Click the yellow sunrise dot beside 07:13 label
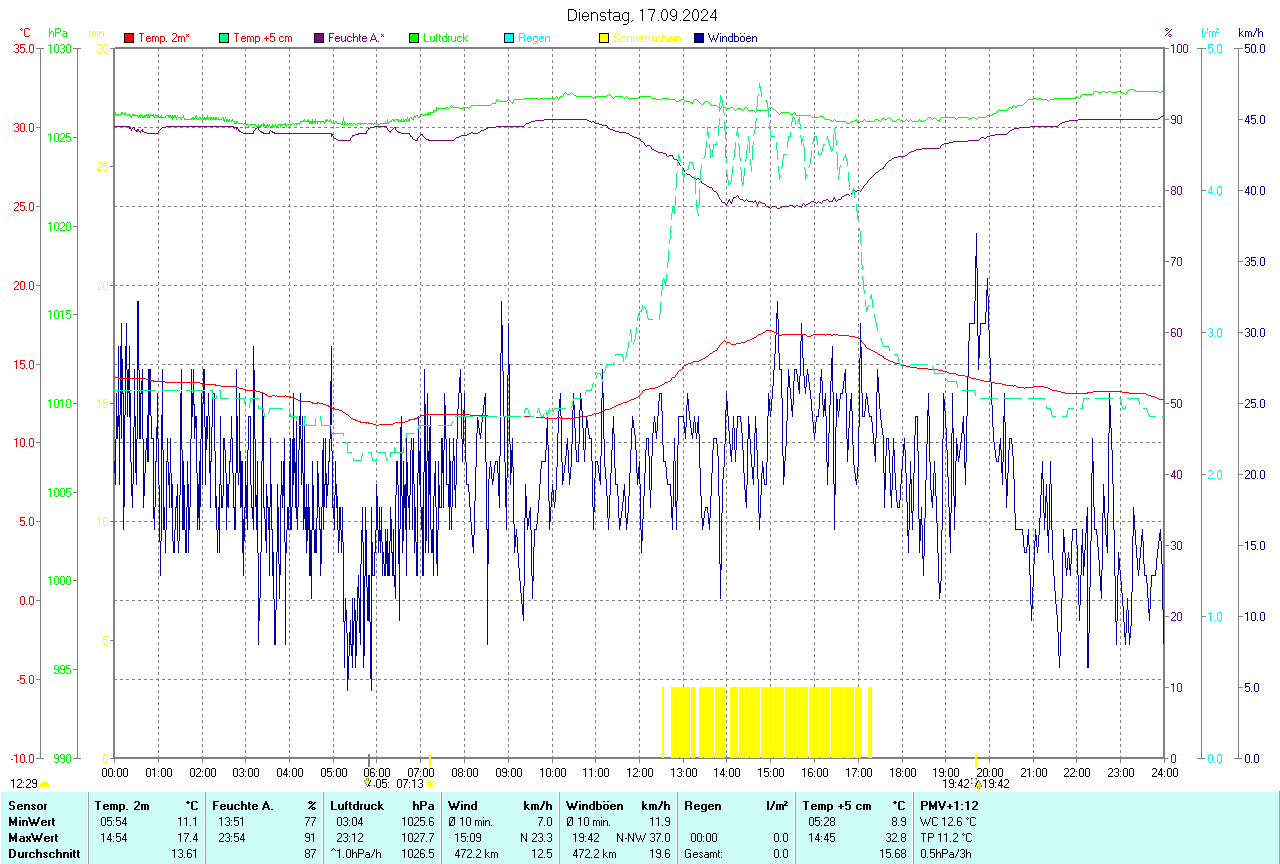1280x864 pixels. coord(430,784)
